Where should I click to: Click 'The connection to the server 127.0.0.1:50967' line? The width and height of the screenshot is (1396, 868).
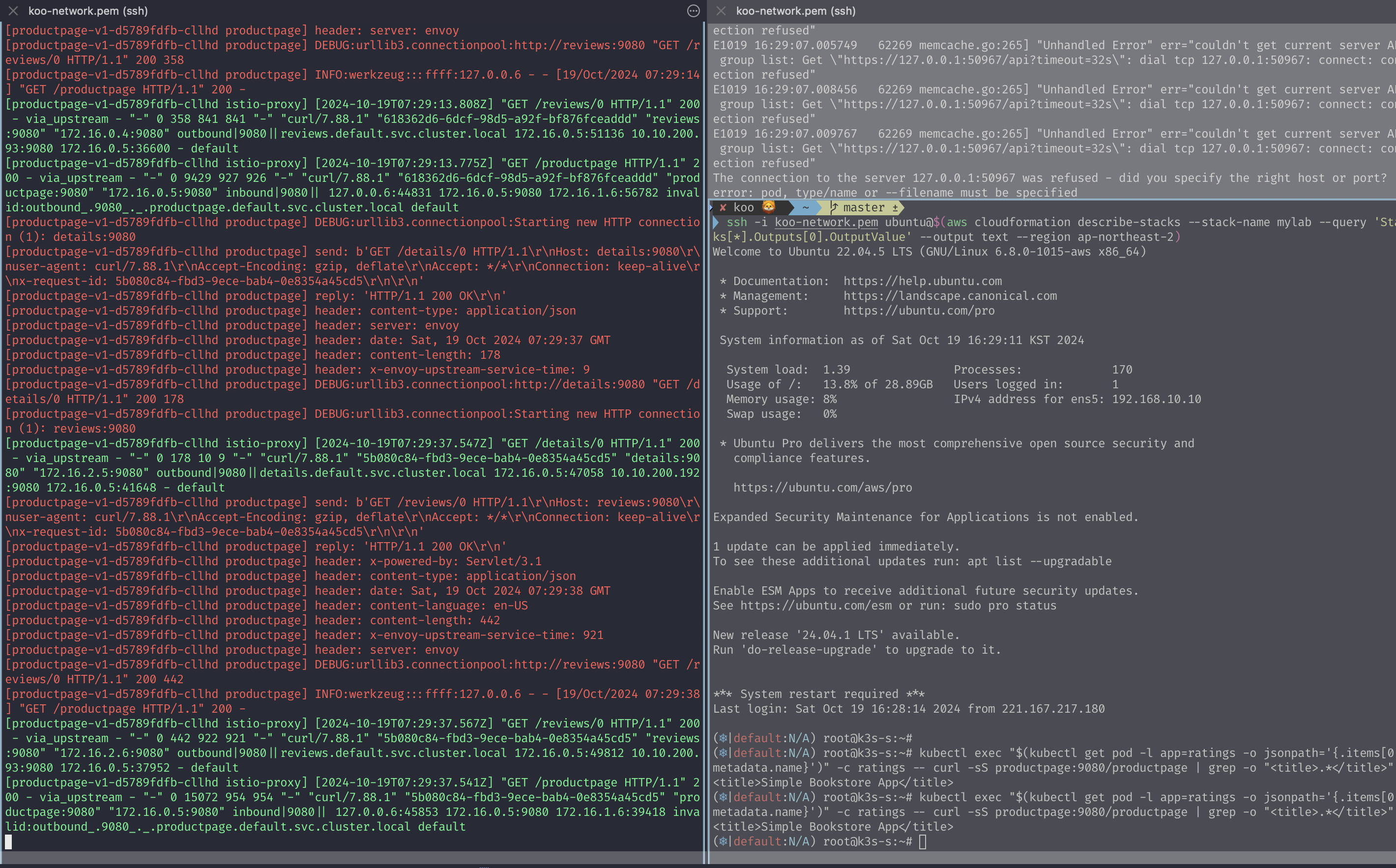click(x=1050, y=178)
